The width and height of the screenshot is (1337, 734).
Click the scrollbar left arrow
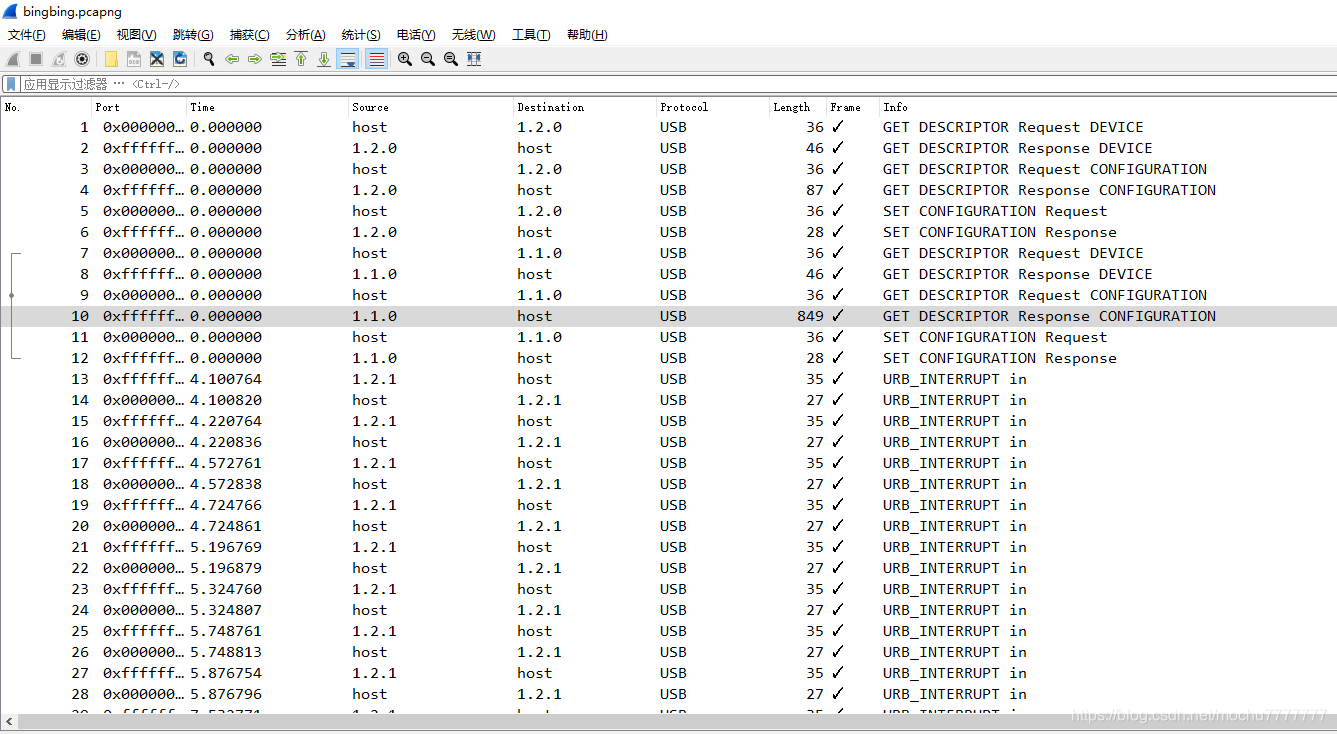coord(9,722)
